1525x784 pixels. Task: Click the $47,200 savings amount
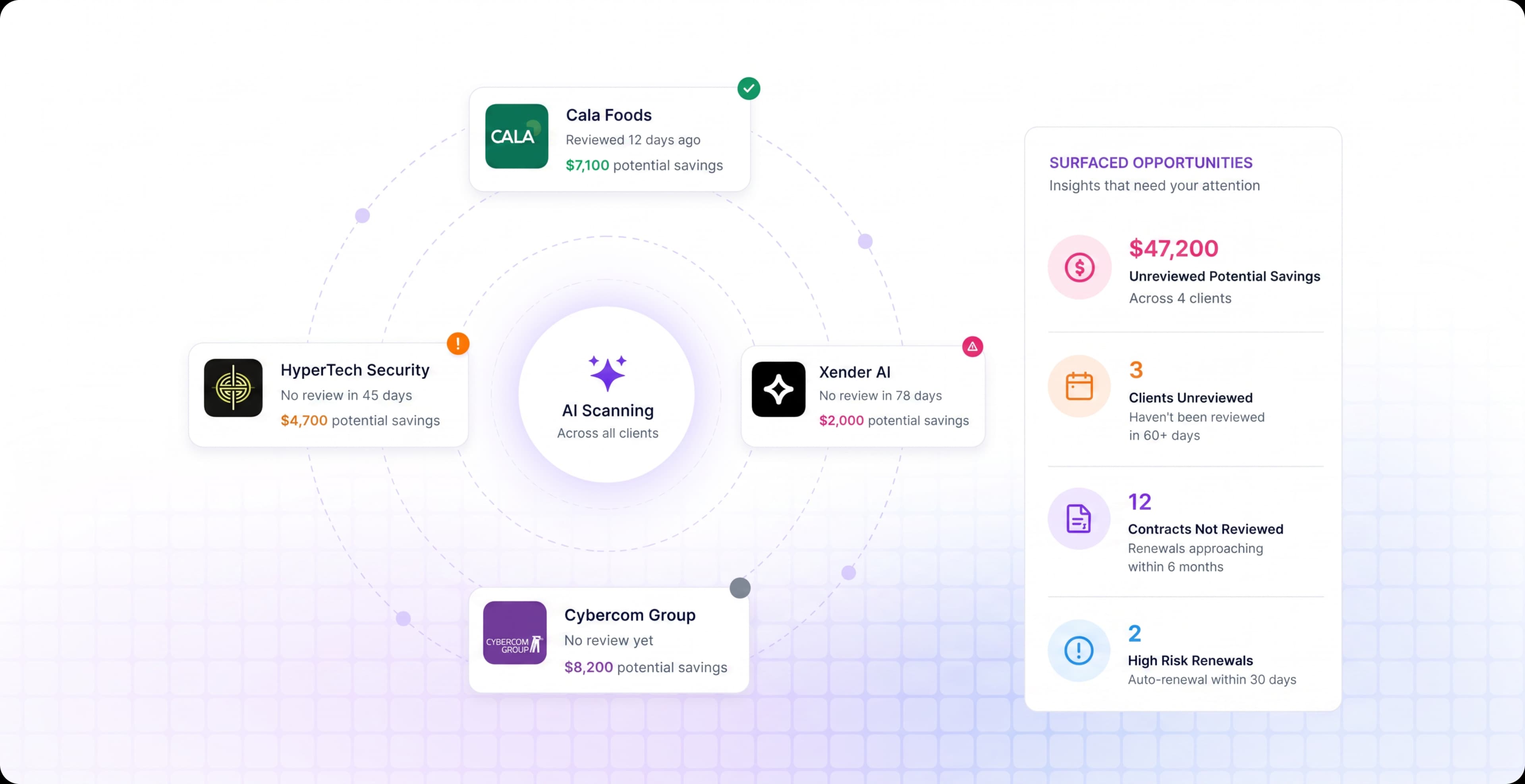pyautogui.click(x=1174, y=248)
